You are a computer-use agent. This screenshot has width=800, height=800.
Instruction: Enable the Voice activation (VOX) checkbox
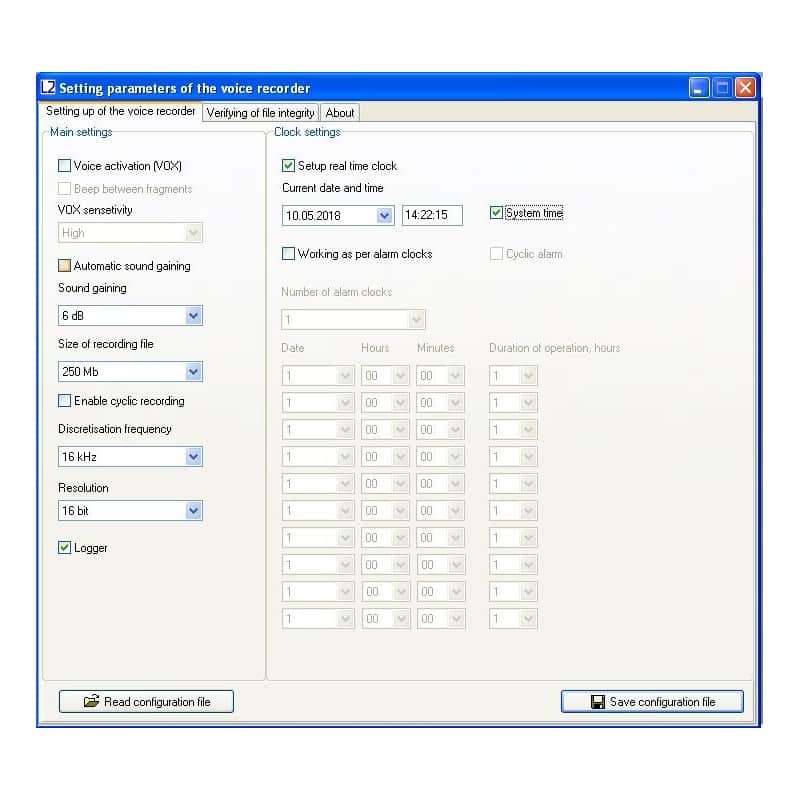click(65, 166)
